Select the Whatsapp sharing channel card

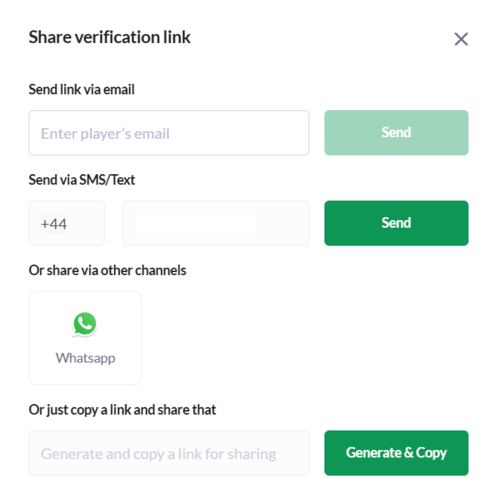85,338
